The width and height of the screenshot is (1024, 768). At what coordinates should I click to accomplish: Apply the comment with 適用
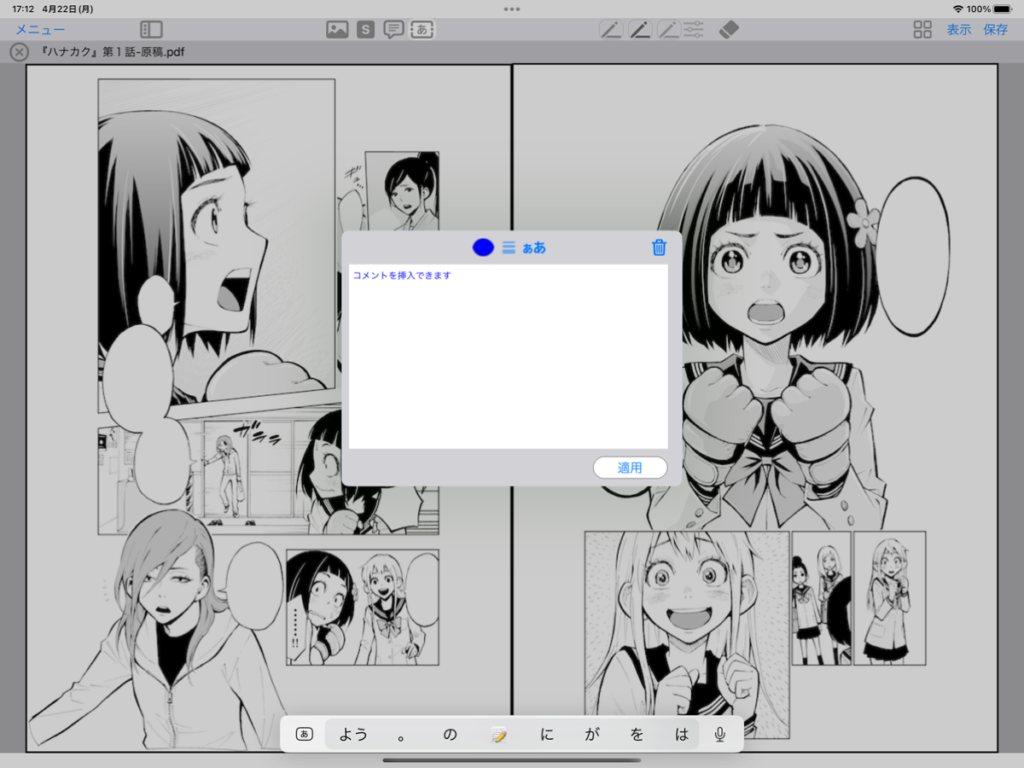point(630,468)
